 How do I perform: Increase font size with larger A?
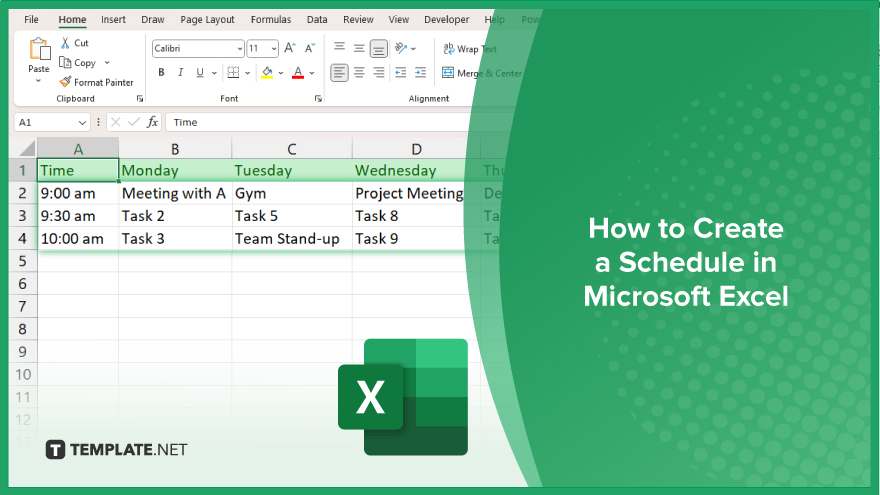[290, 48]
